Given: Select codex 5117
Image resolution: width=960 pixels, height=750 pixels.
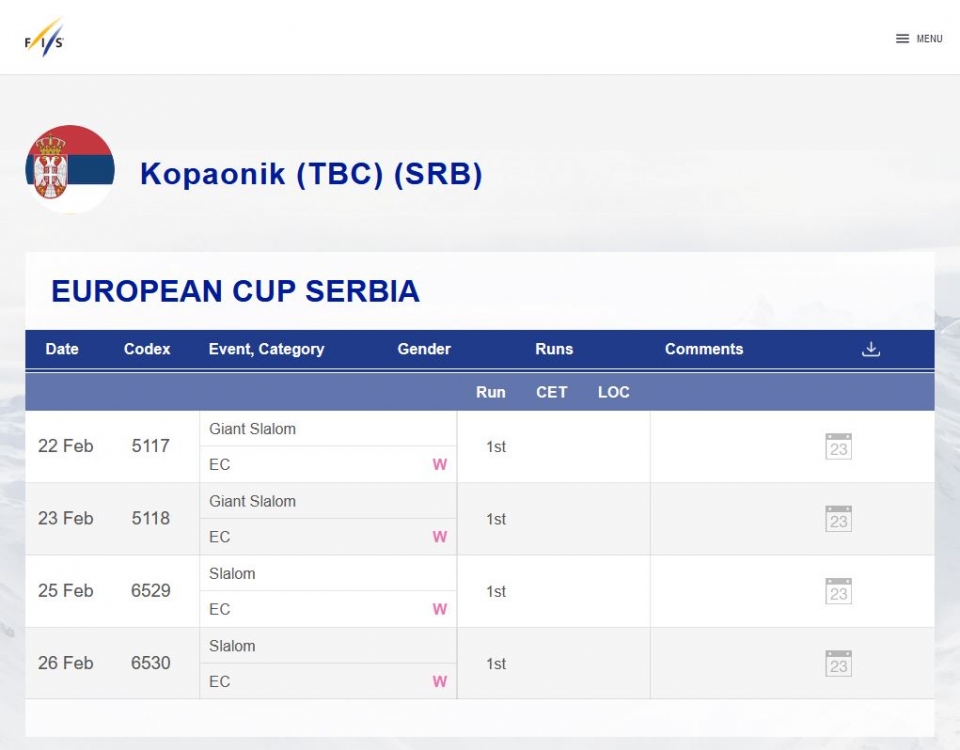Looking at the screenshot, I should [151, 446].
